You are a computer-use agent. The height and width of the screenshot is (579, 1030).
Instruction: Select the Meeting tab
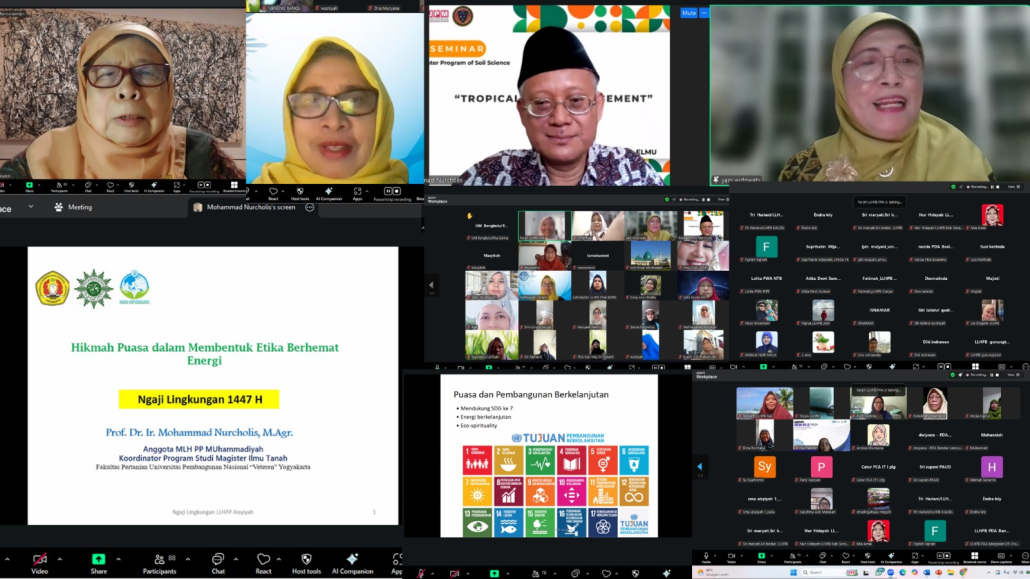pos(73,207)
